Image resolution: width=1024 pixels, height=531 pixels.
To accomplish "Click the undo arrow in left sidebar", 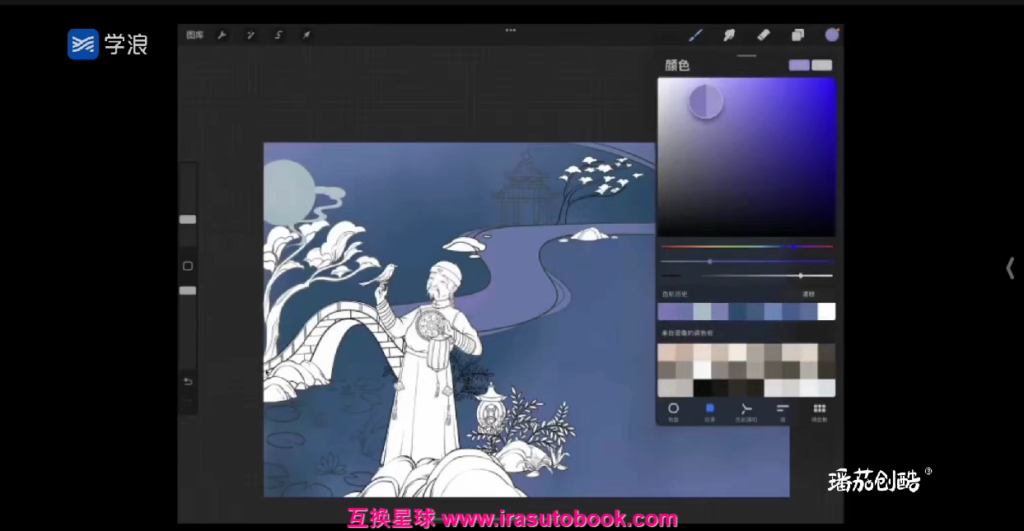I will click(x=188, y=381).
